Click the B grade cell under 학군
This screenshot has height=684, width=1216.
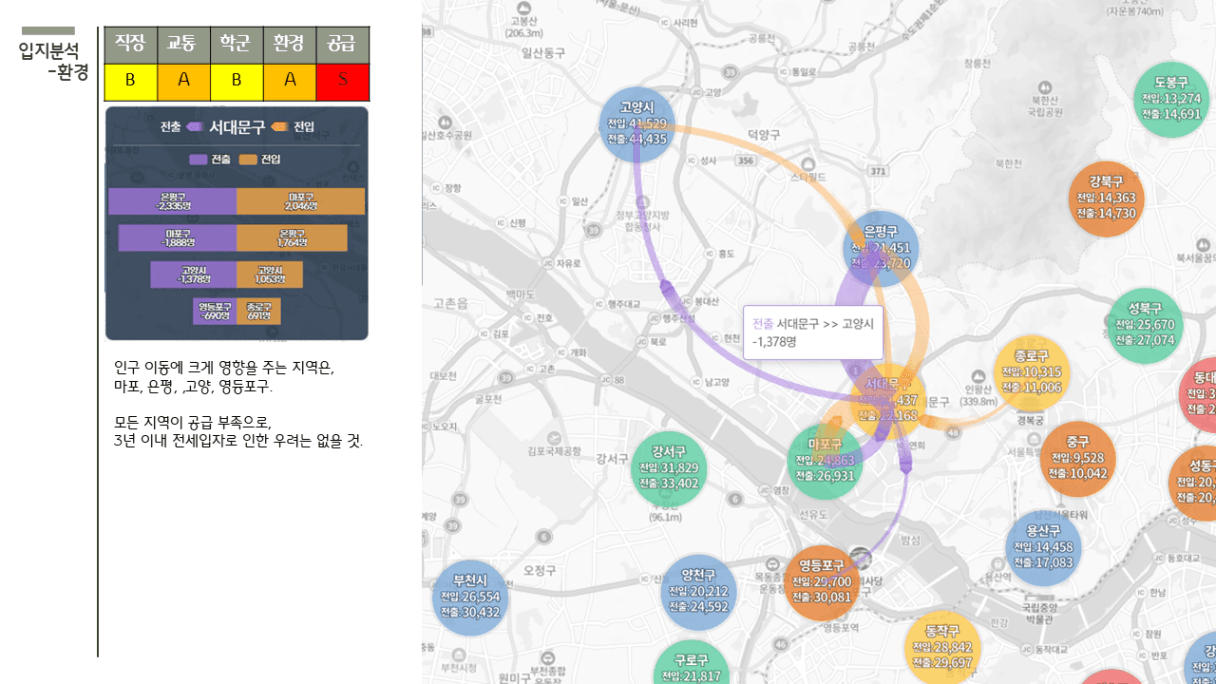tap(236, 81)
